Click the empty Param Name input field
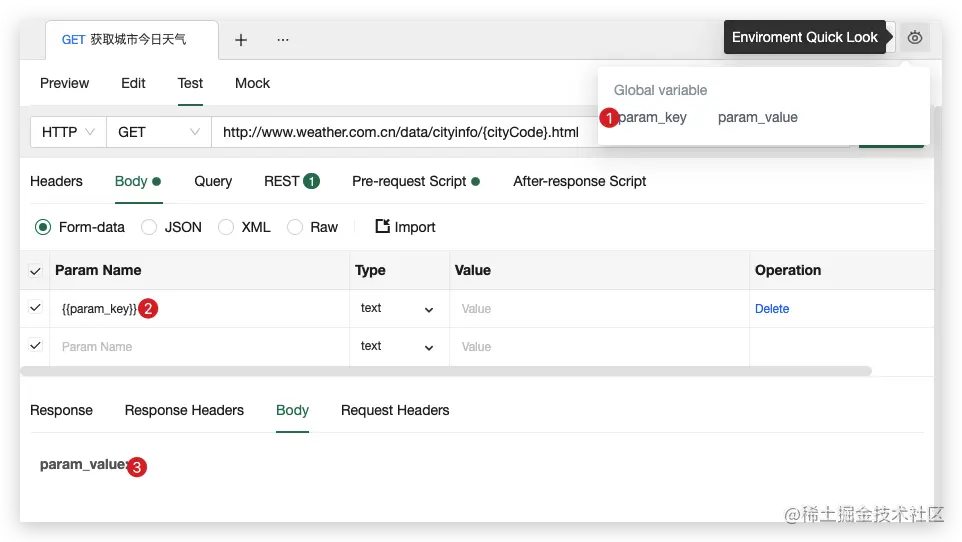 pos(199,347)
